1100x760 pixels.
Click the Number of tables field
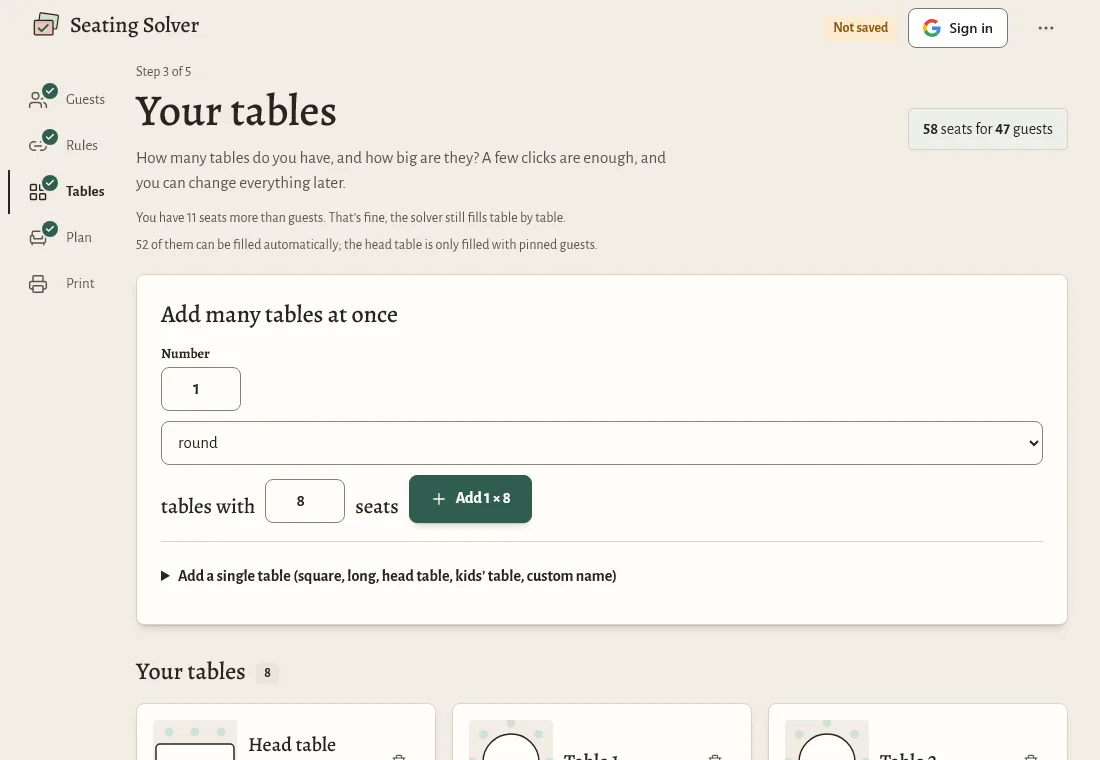tap(201, 389)
